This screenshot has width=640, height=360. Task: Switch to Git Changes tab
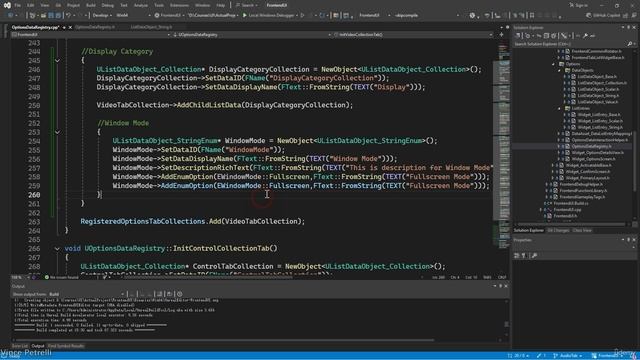(x=558, y=231)
